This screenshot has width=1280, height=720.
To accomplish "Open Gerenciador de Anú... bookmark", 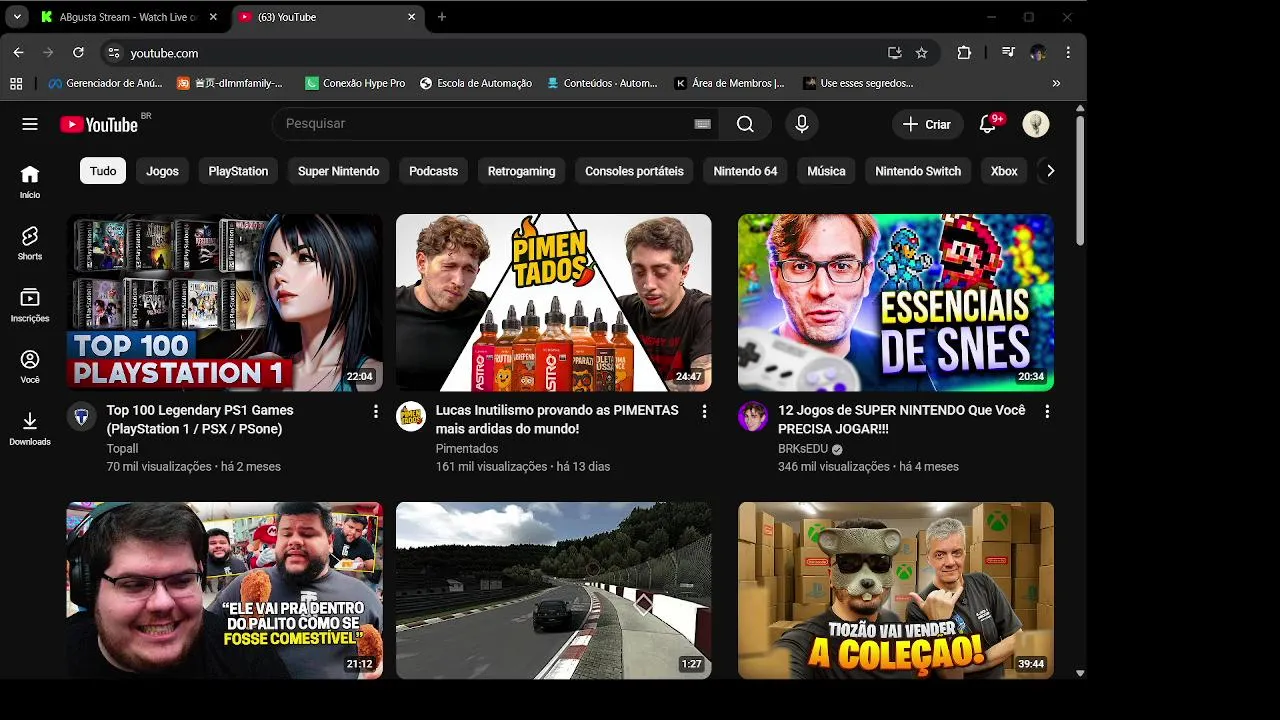I will coord(105,84).
